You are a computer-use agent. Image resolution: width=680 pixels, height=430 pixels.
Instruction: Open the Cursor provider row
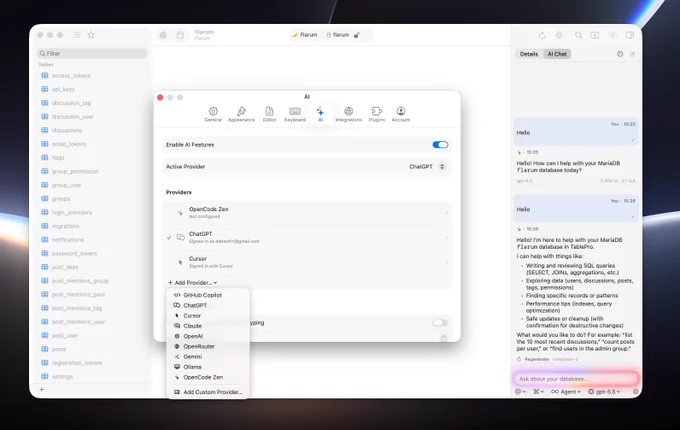pyautogui.click(x=307, y=262)
